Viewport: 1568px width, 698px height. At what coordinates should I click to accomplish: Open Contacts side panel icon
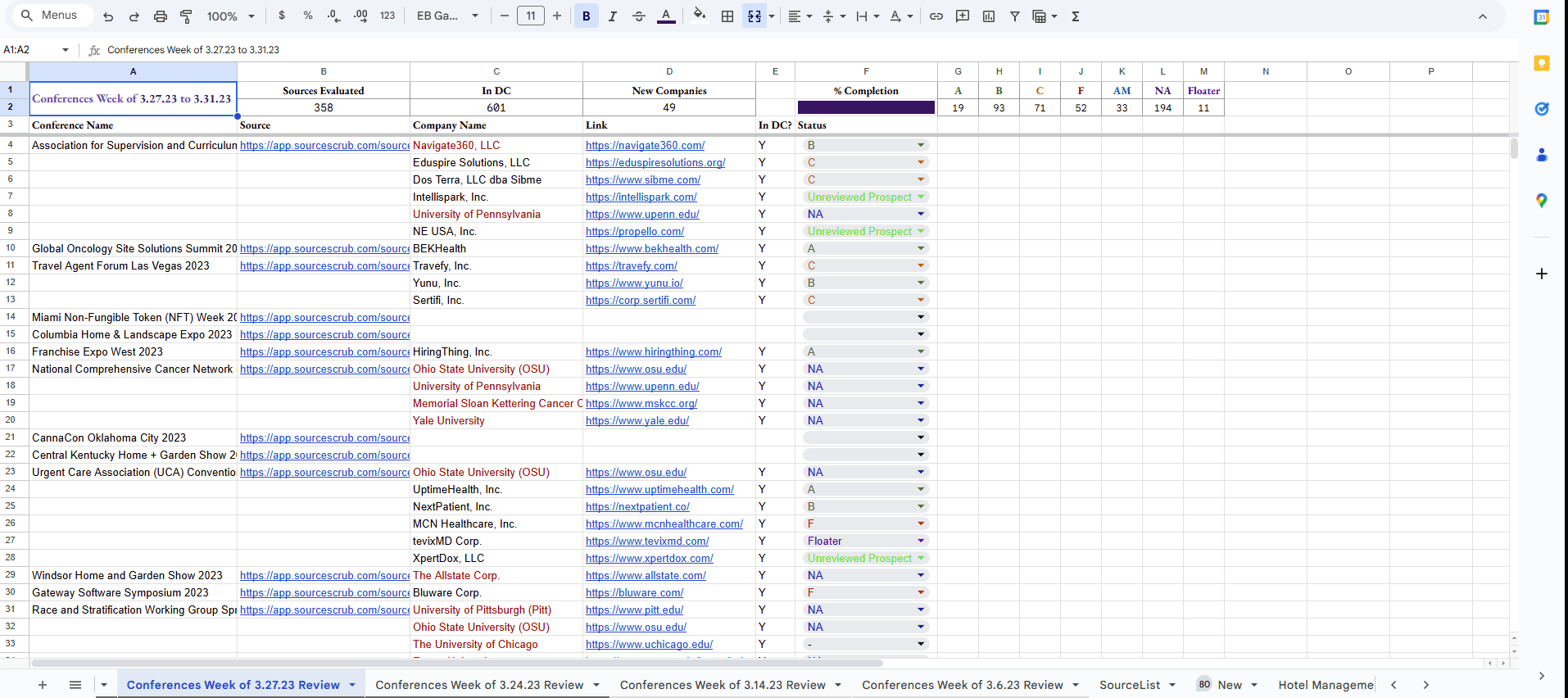1542,155
